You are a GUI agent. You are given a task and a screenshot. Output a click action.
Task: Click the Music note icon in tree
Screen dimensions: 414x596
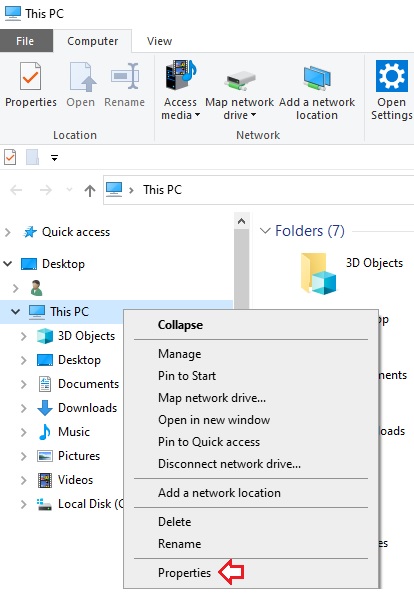[45, 432]
